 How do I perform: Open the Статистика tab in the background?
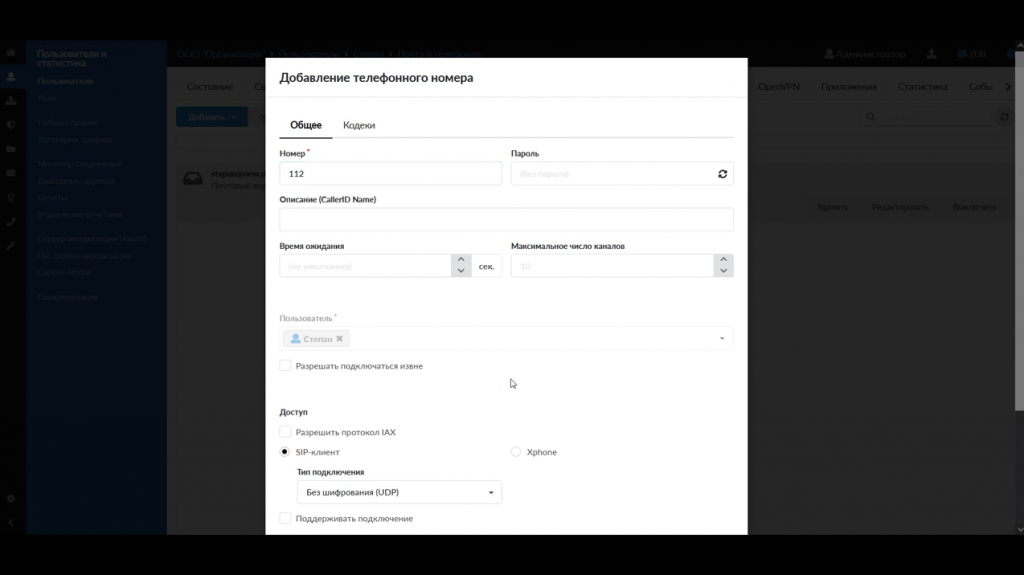tap(922, 86)
